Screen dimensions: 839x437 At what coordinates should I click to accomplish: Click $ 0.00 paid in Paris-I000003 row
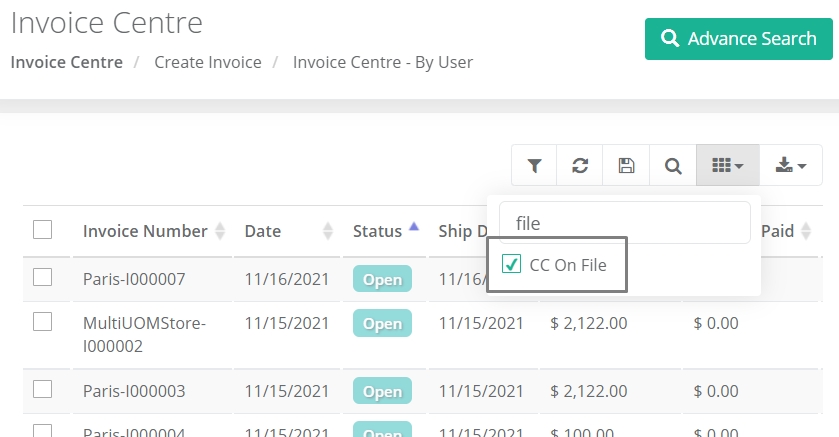coord(716,391)
